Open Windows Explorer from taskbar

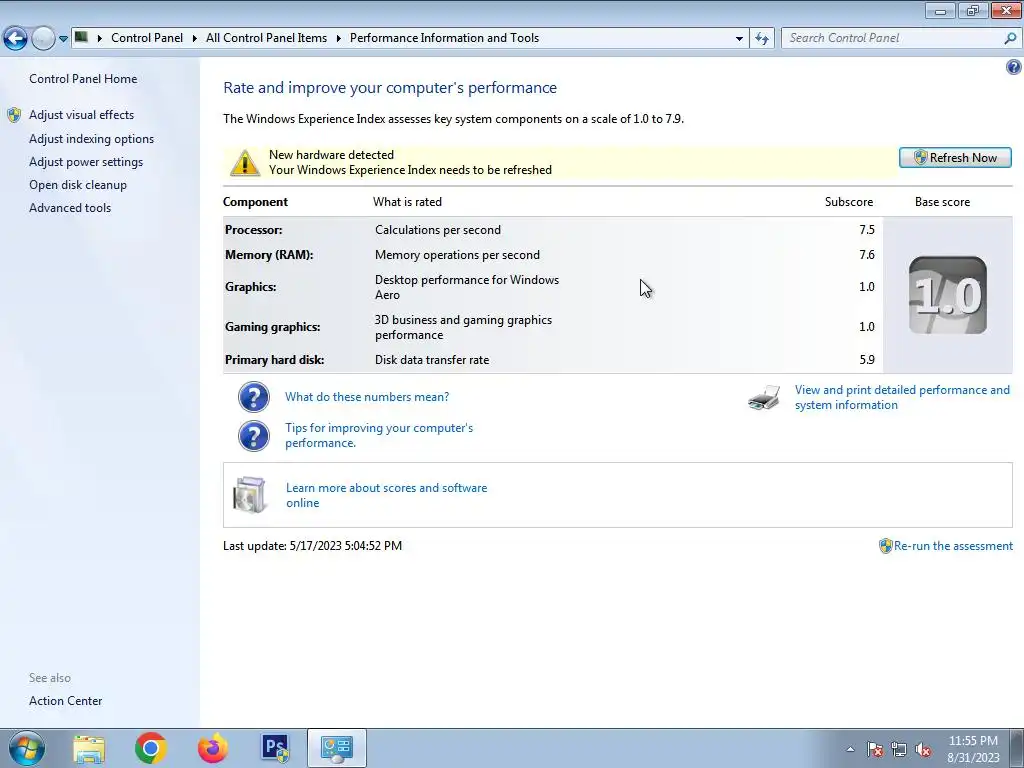tap(89, 748)
